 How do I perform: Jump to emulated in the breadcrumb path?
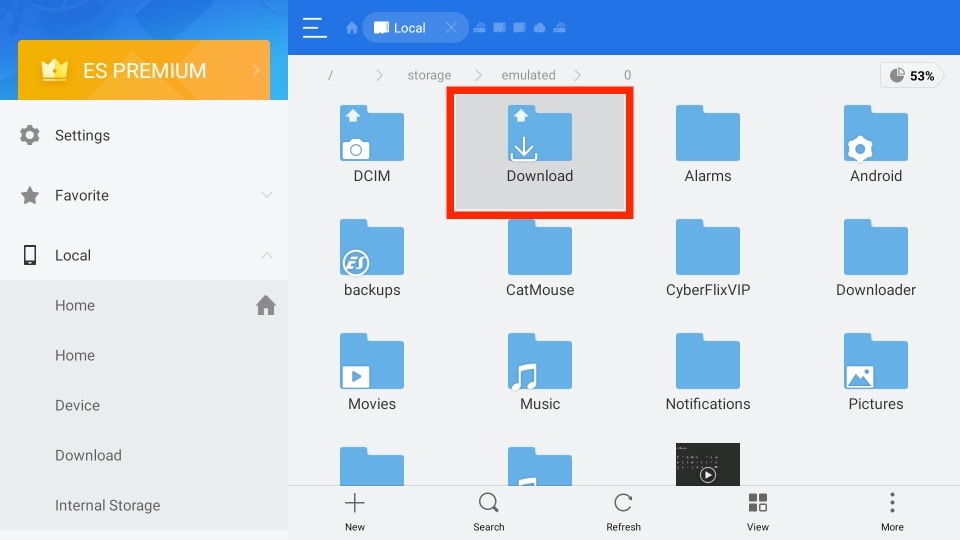[528, 75]
